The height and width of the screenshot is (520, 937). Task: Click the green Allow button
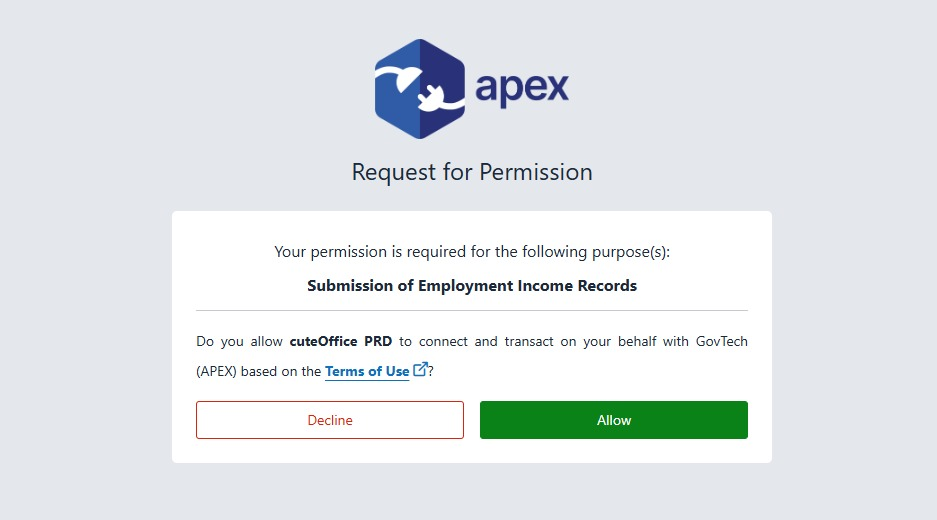point(613,420)
